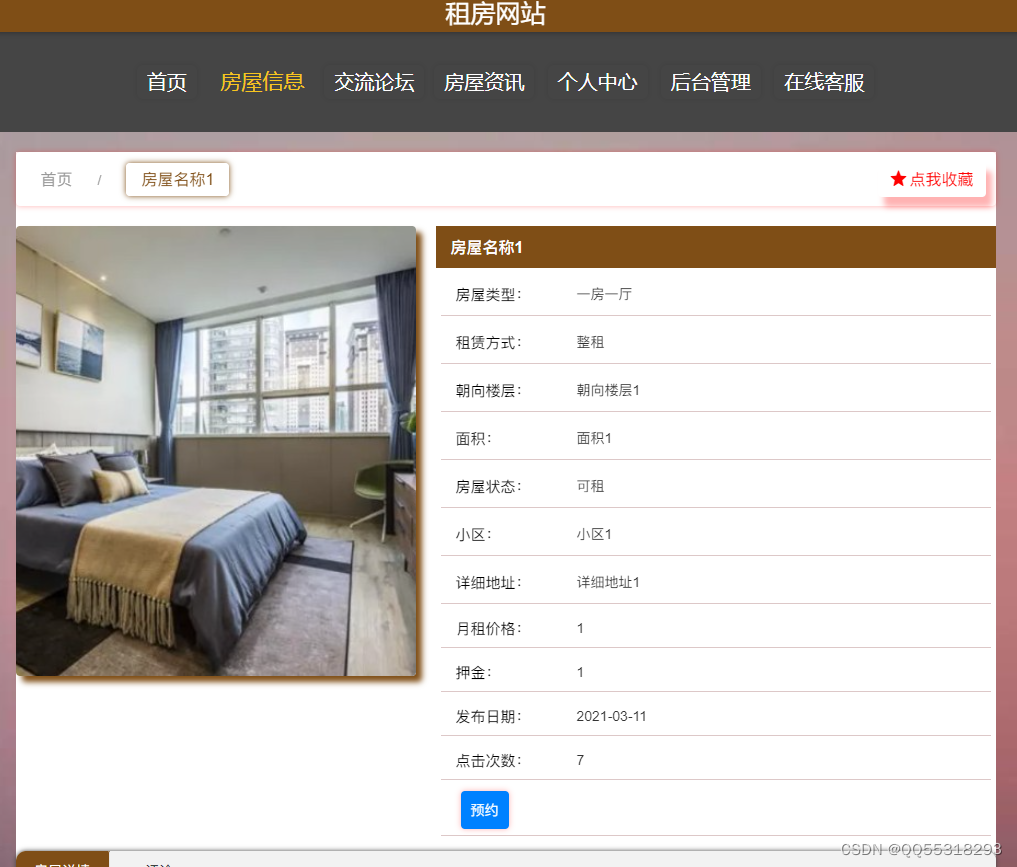Open 房屋资讯 housing news section

point(485,83)
